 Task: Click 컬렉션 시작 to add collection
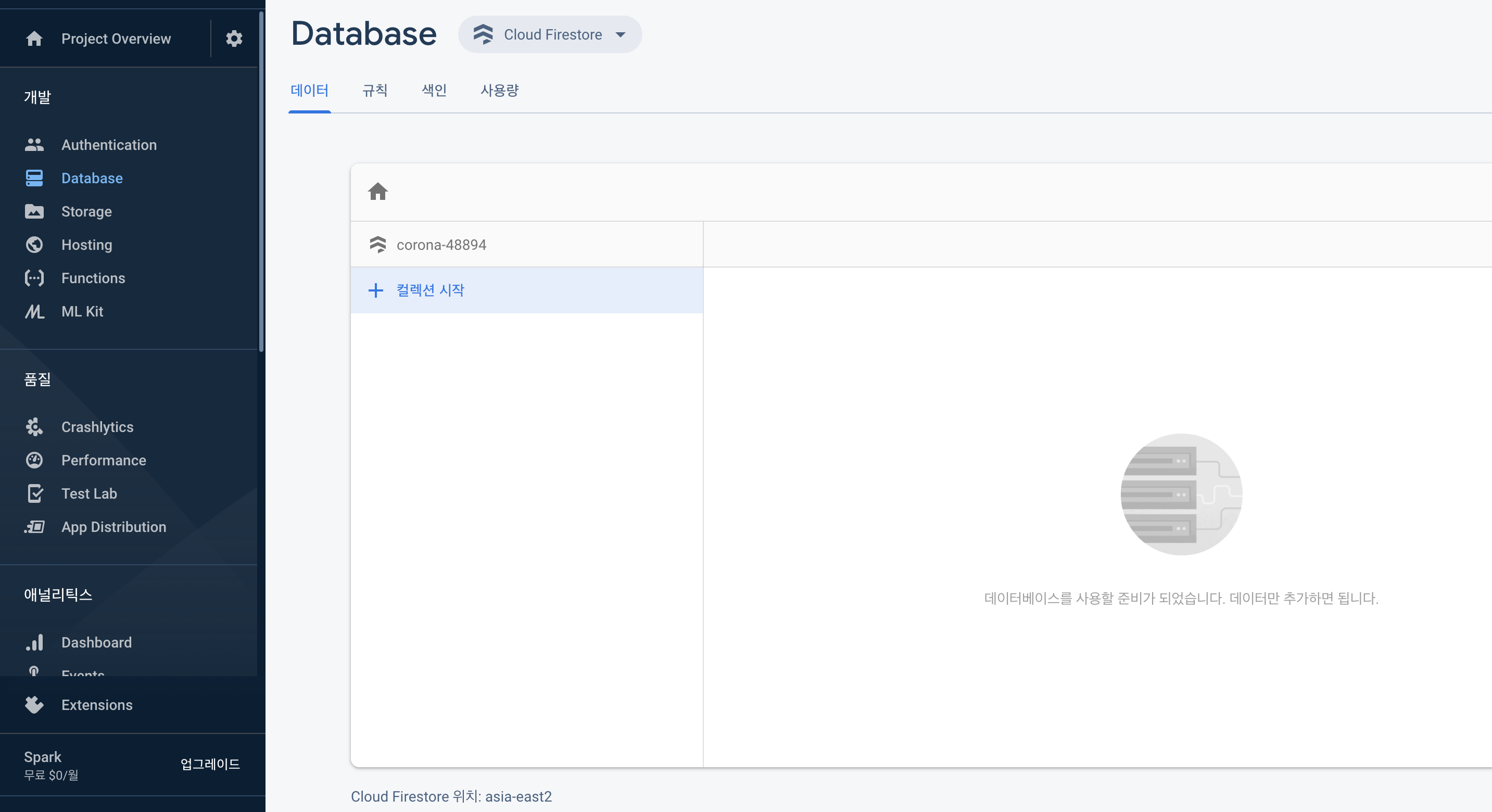[430, 290]
